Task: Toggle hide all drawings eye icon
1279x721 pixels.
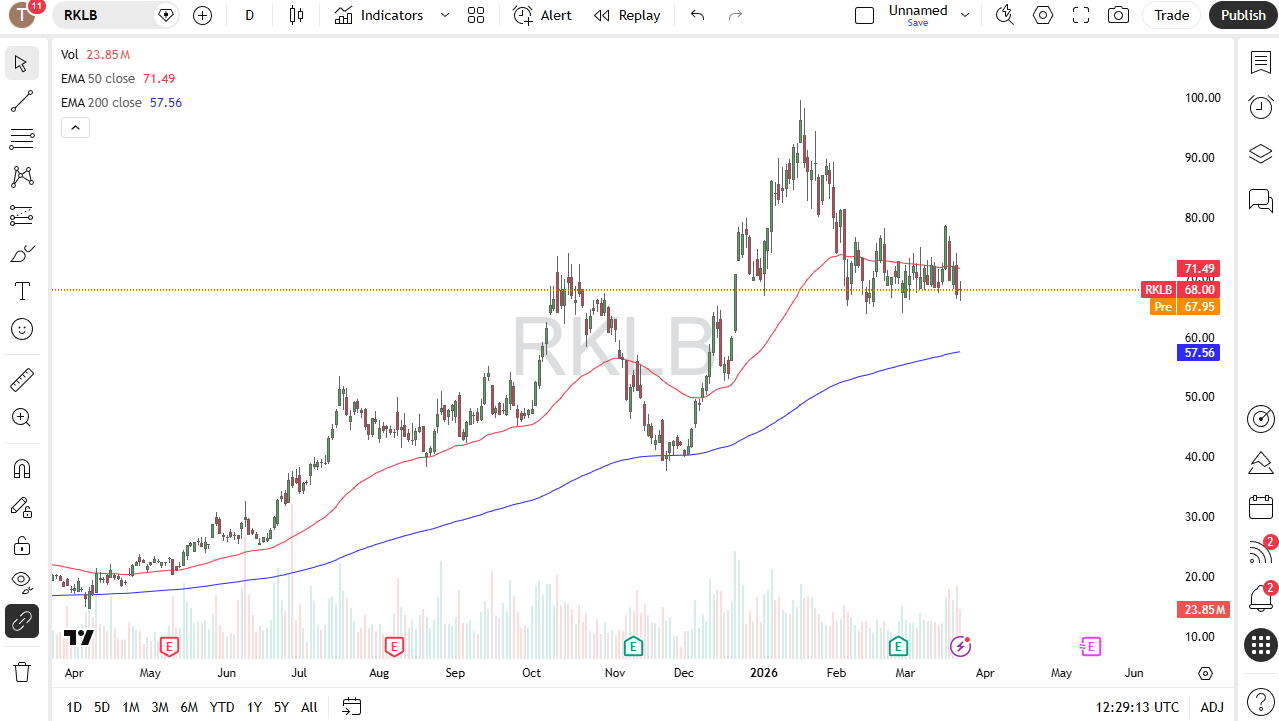Action: 22,582
